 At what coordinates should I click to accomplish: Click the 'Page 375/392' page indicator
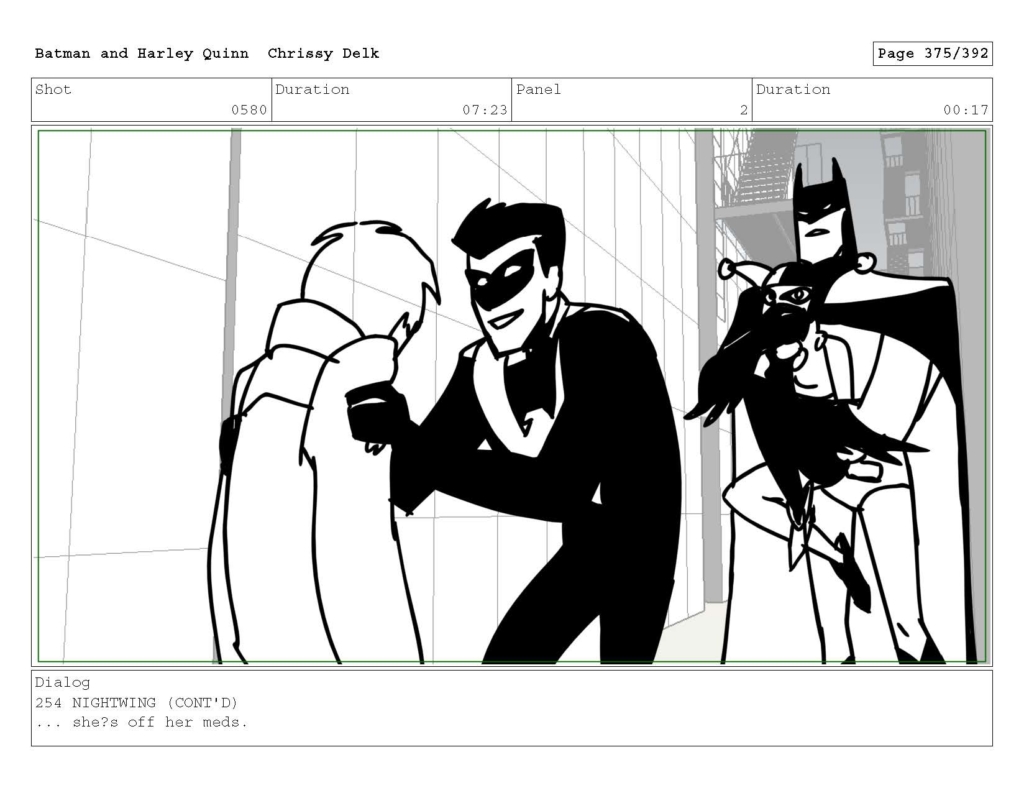pos(933,54)
